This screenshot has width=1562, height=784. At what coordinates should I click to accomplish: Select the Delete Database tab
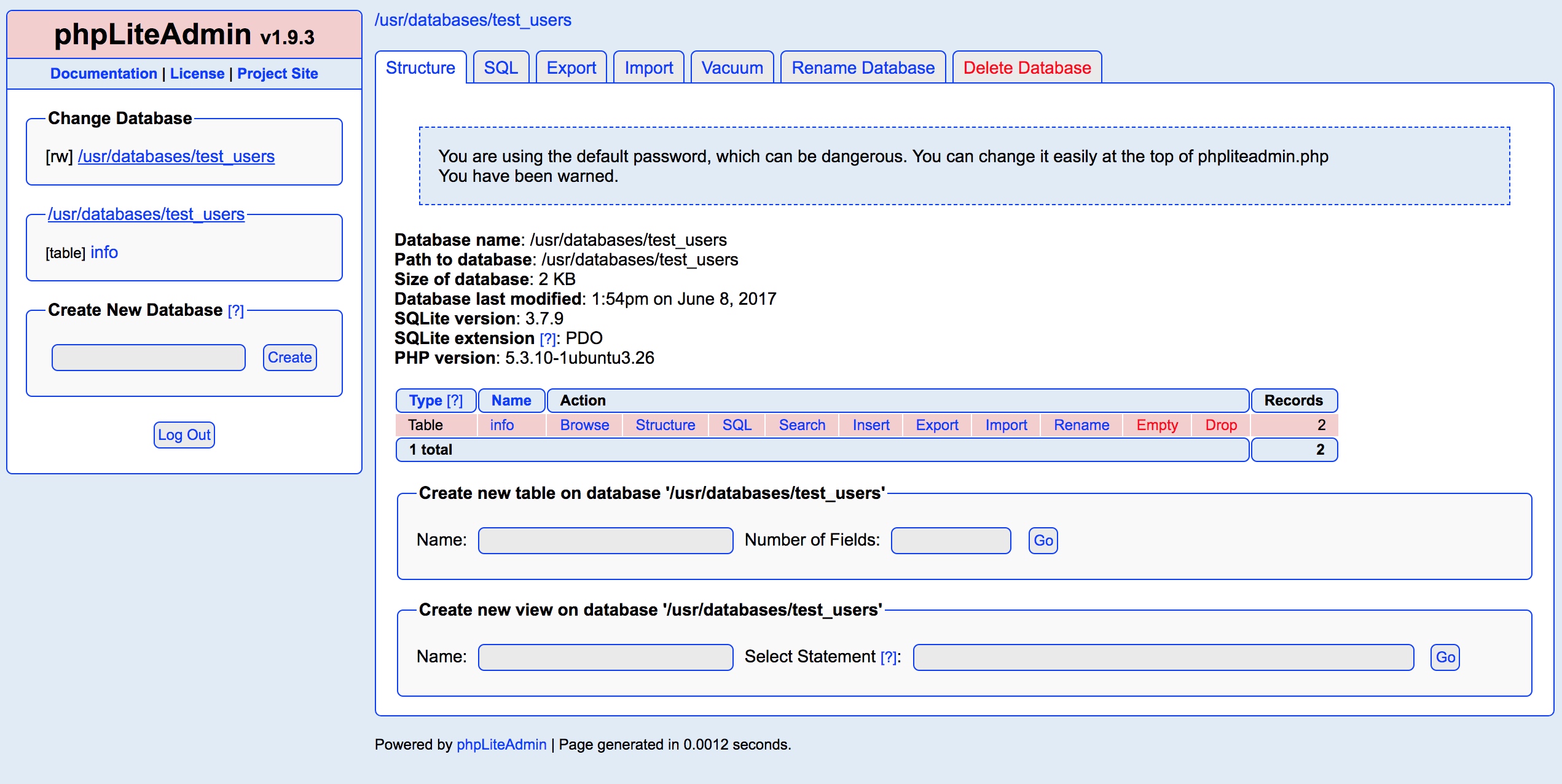tap(1026, 68)
